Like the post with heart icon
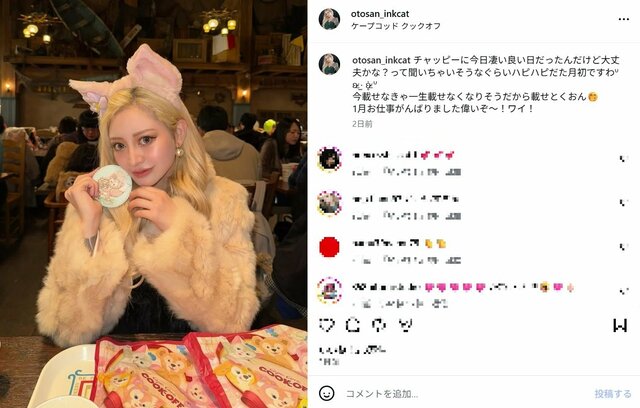Viewport: 640px width, 408px height. [327, 325]
